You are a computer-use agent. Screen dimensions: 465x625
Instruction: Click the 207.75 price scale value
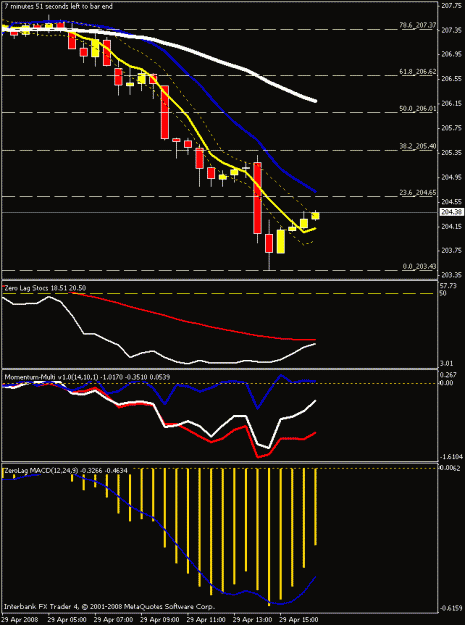(453, 6)
